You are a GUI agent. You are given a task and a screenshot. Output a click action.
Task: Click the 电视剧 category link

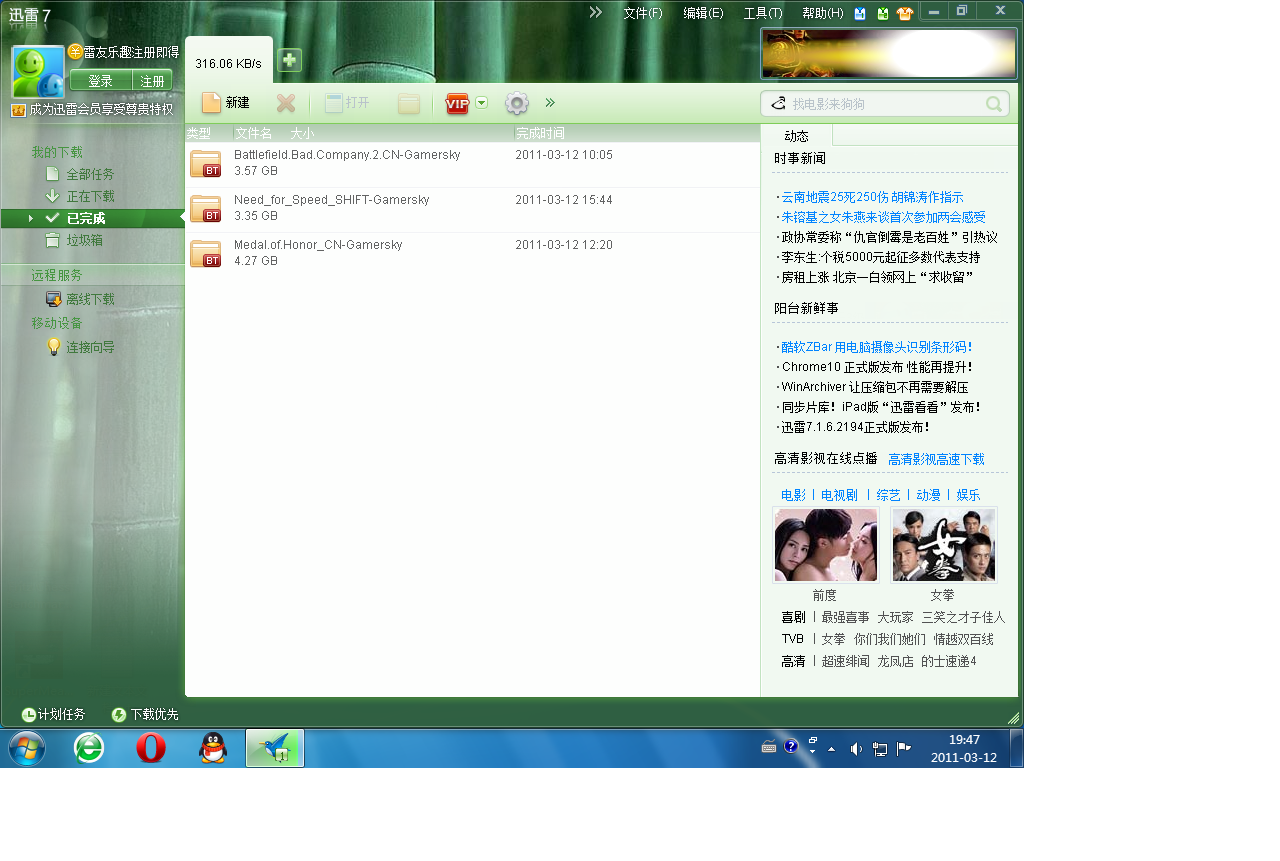tap(839, 495)
